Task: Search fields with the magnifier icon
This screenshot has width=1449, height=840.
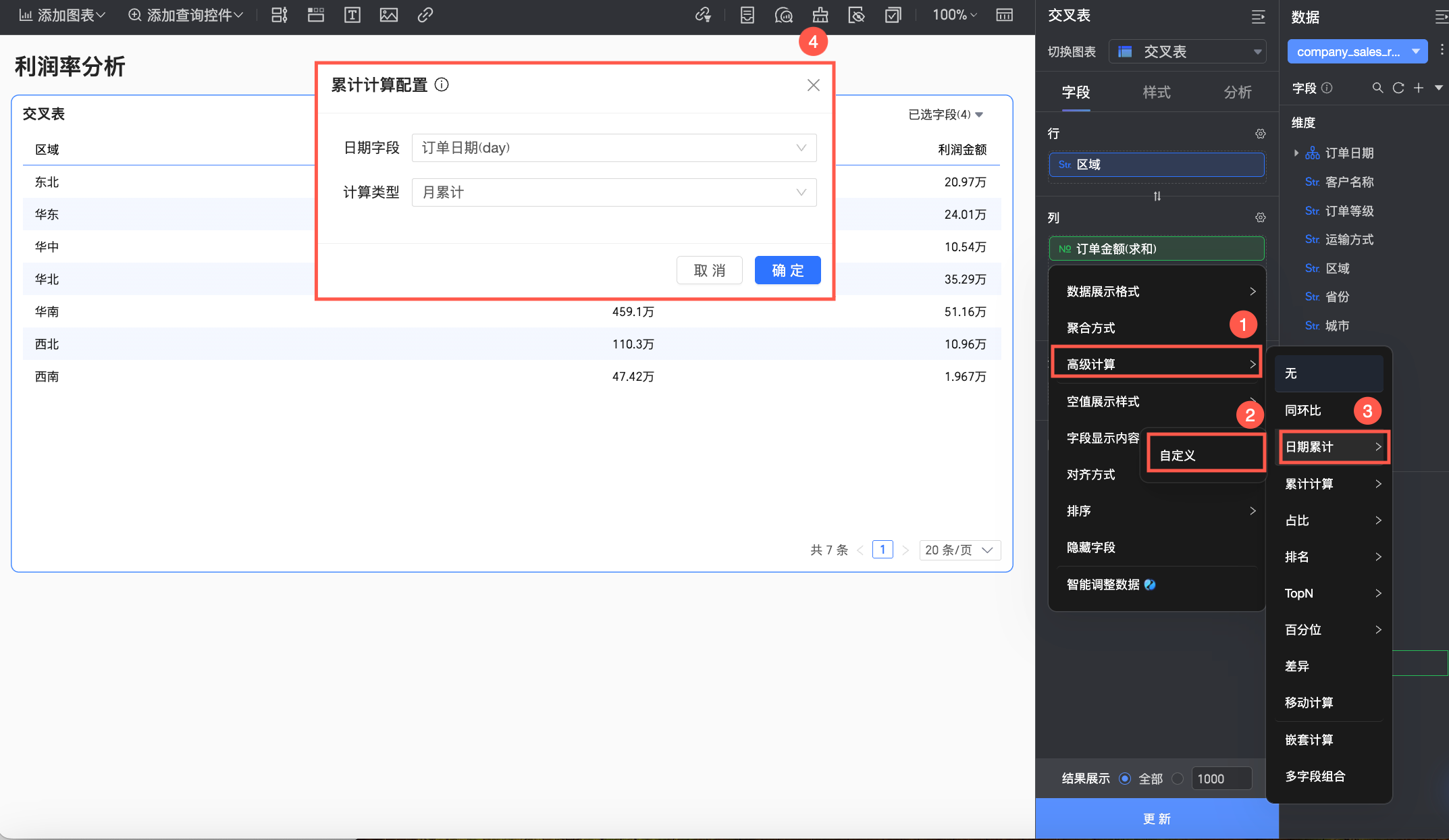Action: click(1378, 88)
